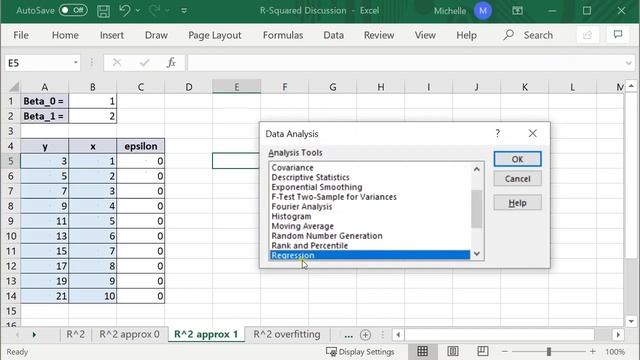Click the Data Analysis help question mark

[x=498, y=133]
